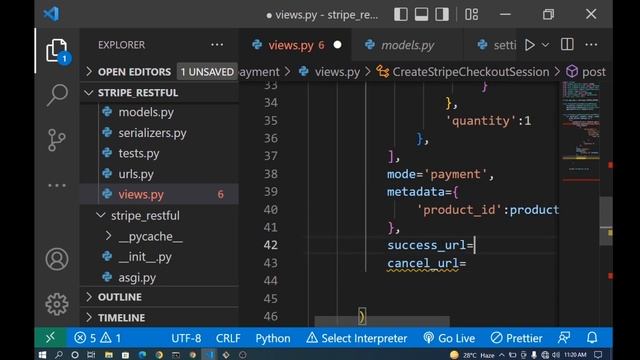Open Microsoft Edge from the taskbar
This screenshot has height=360, width=640.
pos(142,355)
